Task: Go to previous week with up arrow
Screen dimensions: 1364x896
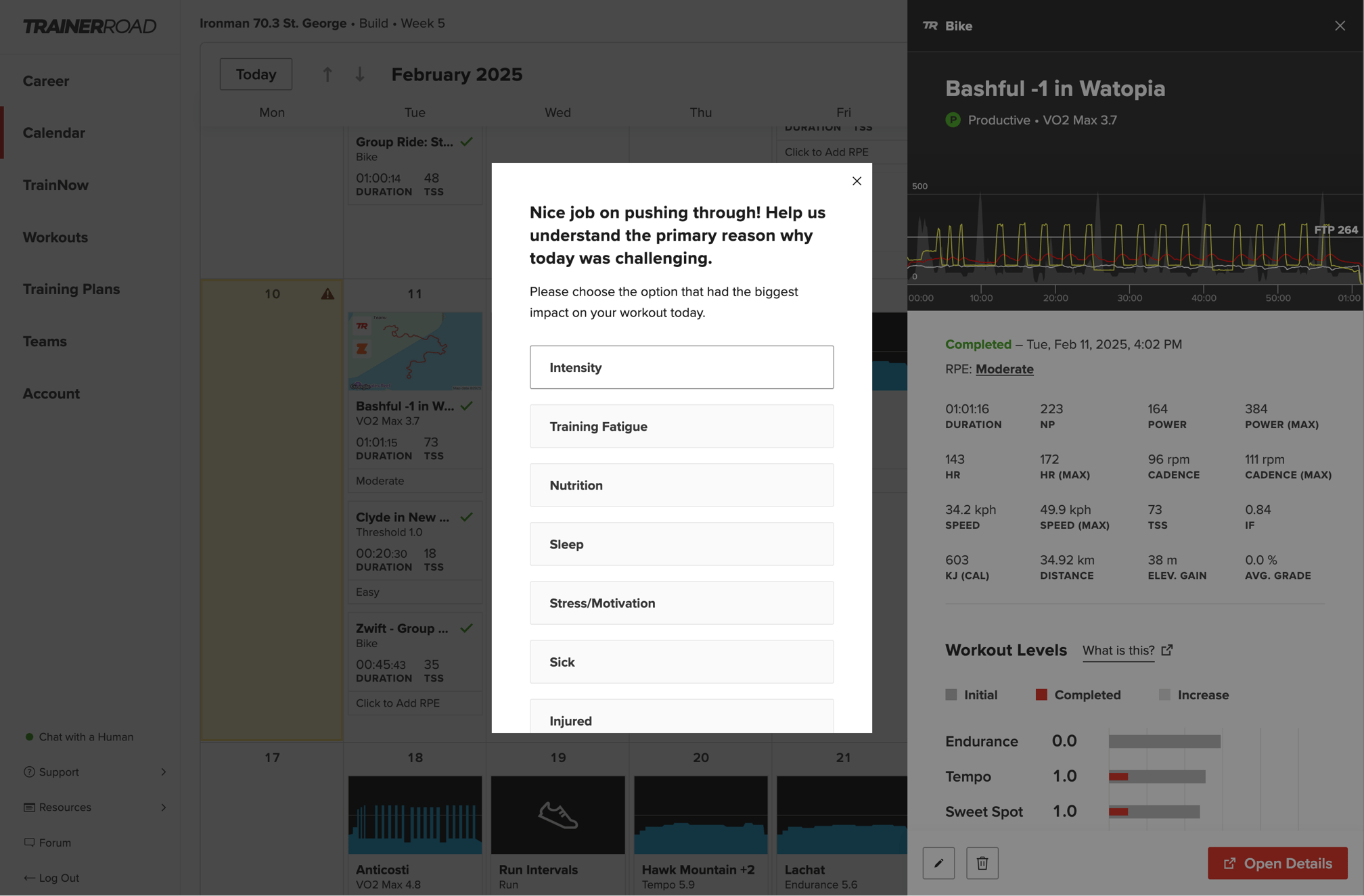Action: [327, 74]
